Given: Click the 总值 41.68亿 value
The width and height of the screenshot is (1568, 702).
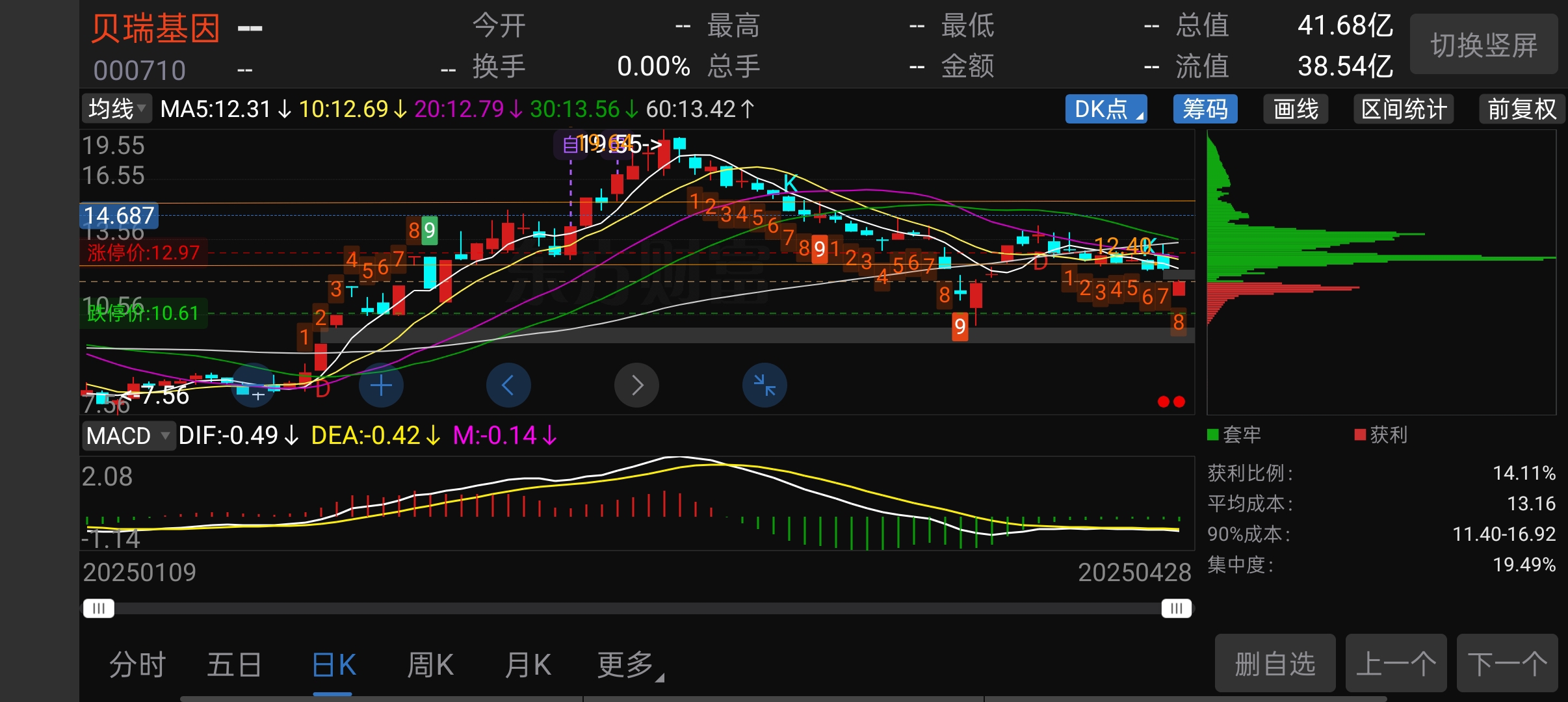Looking at the screenshot, I should [x=1345, y=26].
